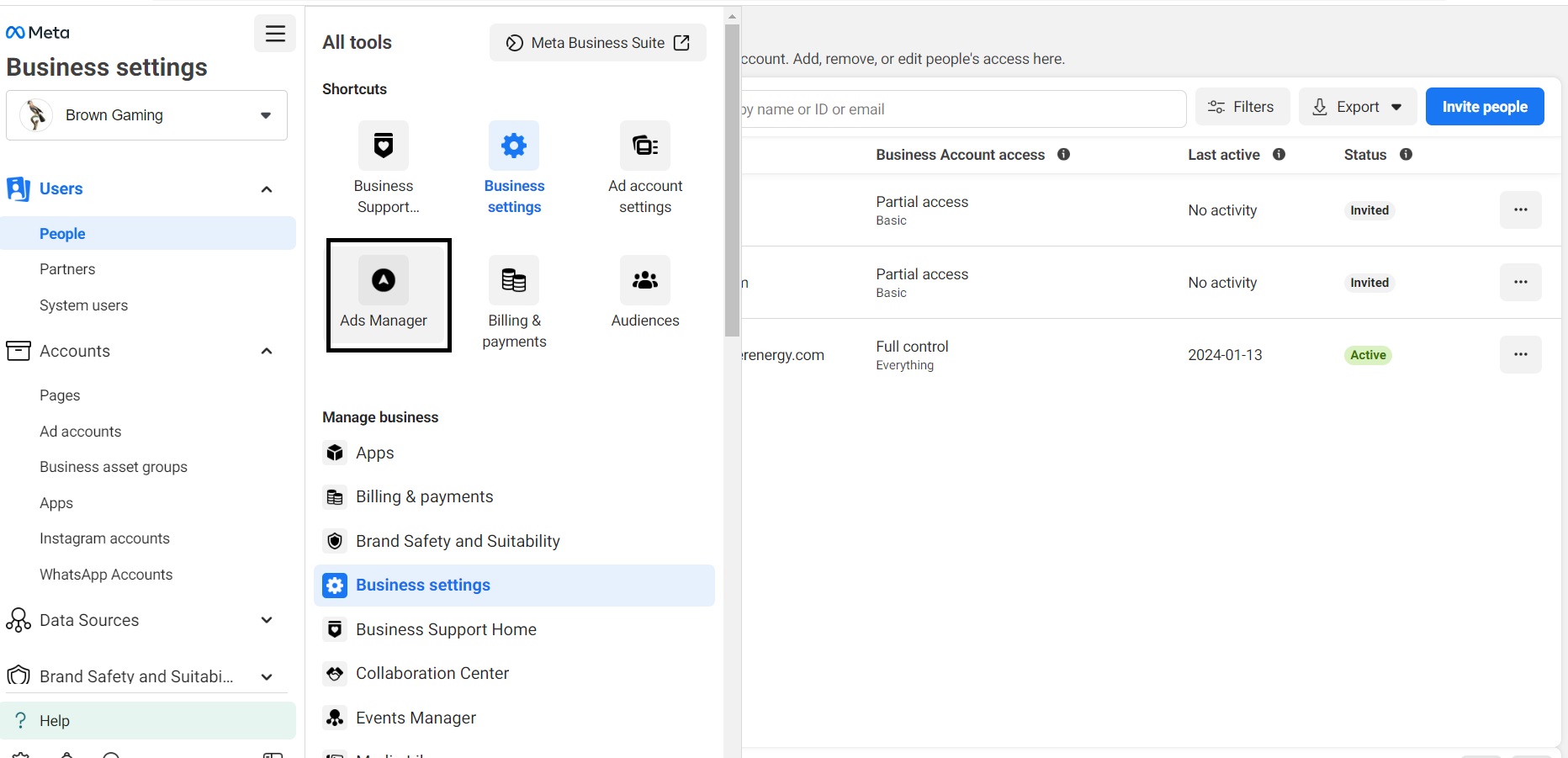Open the Business Support shortcut icon
This screenshot has height=758, width=1568.
(x=384, y=146)
